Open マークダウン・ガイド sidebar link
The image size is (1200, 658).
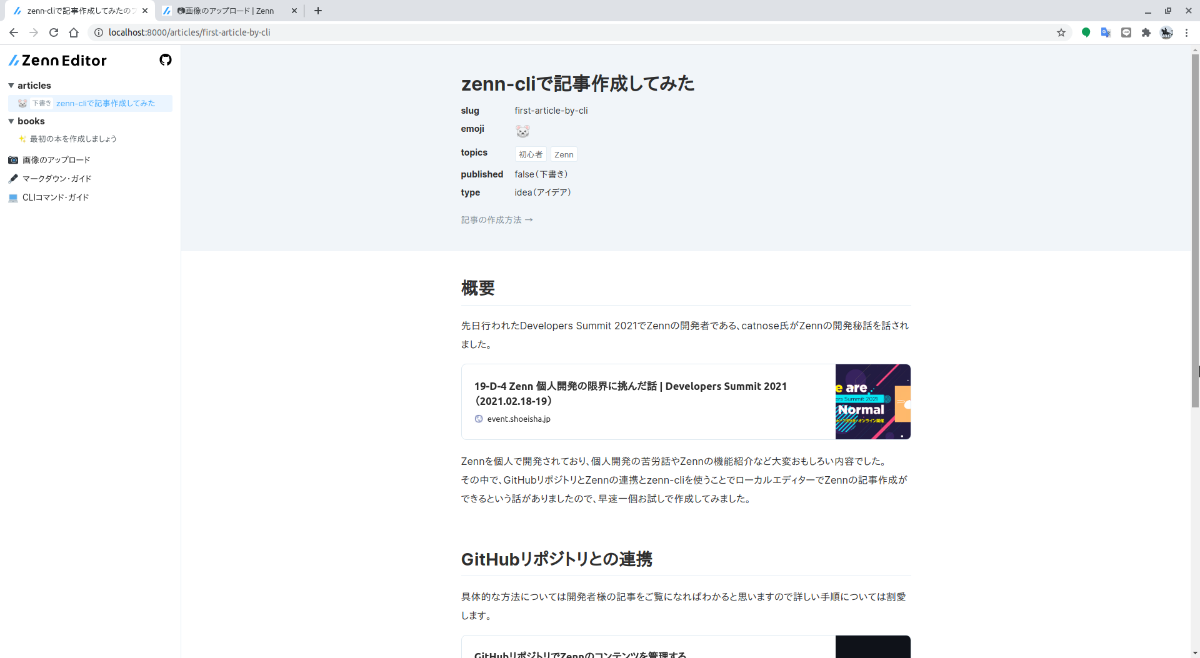[x=57, y=179]
